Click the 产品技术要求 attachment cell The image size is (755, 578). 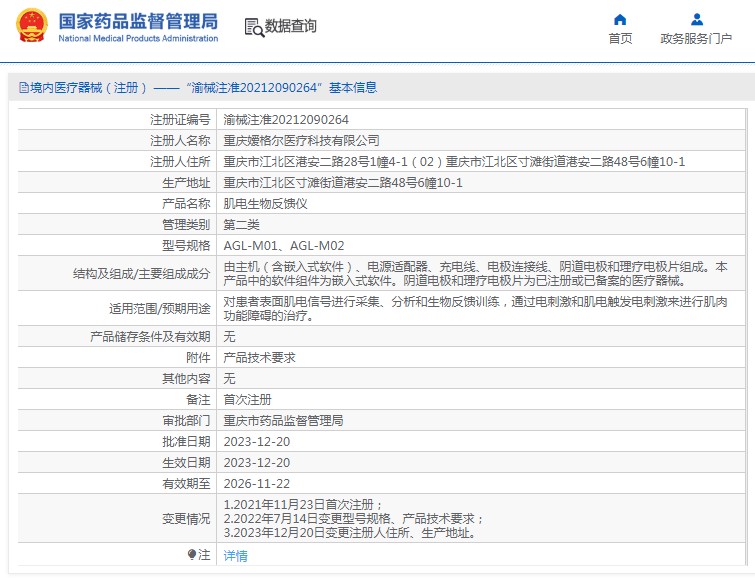[259, 357]
